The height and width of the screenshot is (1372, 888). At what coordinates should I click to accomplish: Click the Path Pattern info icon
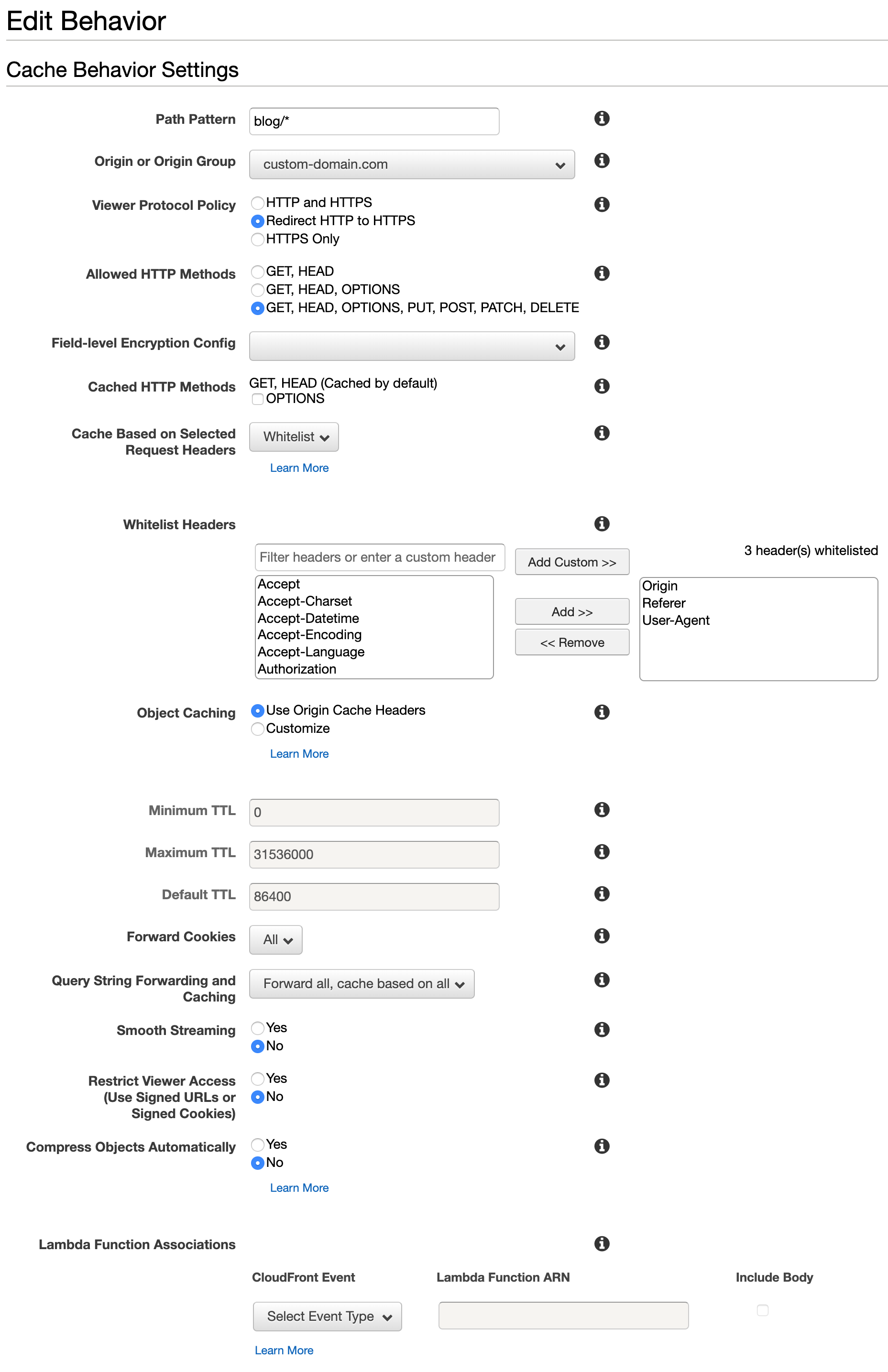point(602,118)
